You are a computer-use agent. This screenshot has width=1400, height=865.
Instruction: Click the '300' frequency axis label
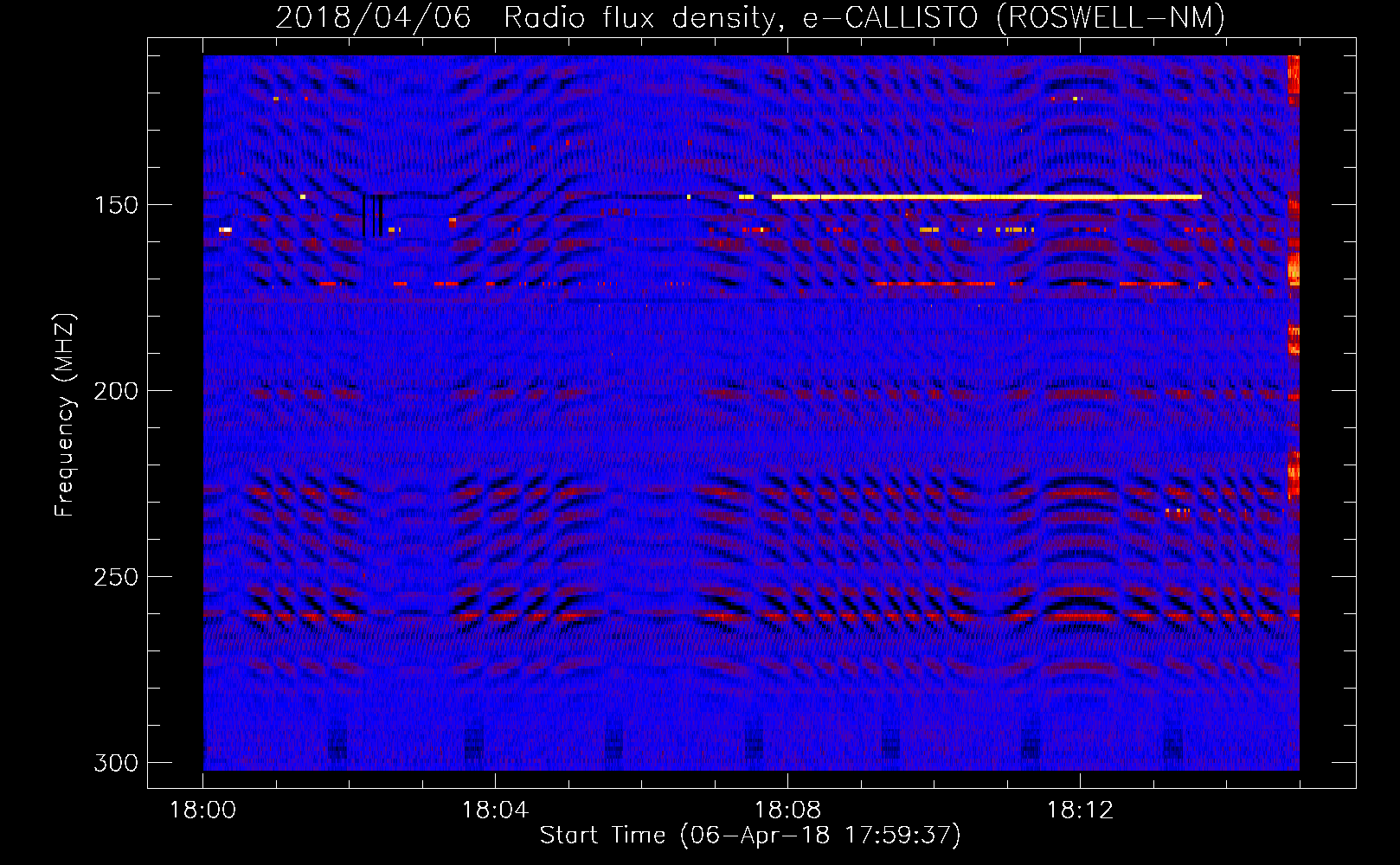click(x=116, y=763)
